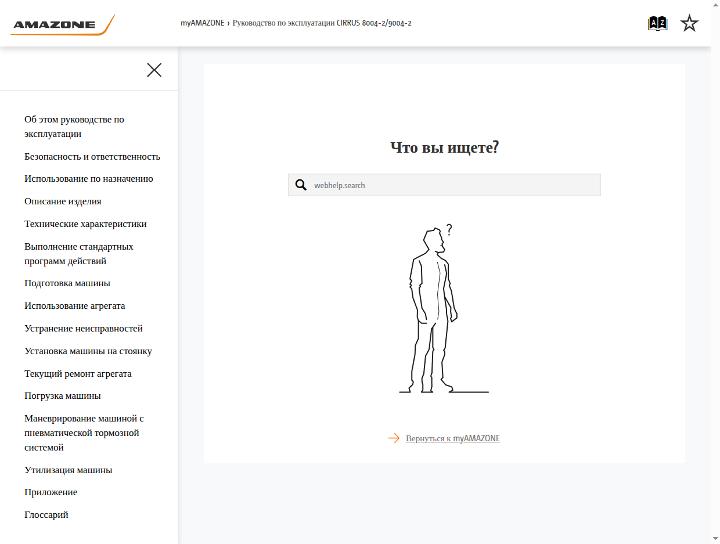This screenshot has width=720, height=544.
Task: Open Об этом руководстве по эксплуатации section
Action: tap(74, 127)
